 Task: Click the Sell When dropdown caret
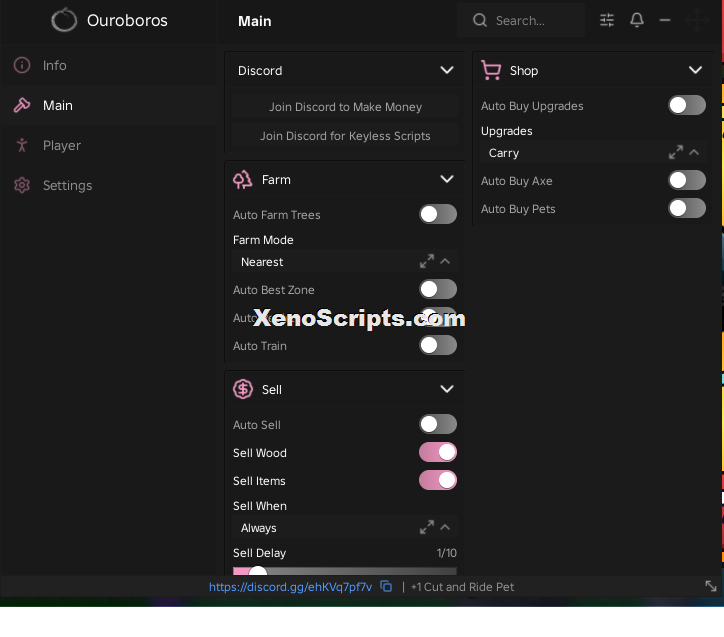click(x=445, y=527)
